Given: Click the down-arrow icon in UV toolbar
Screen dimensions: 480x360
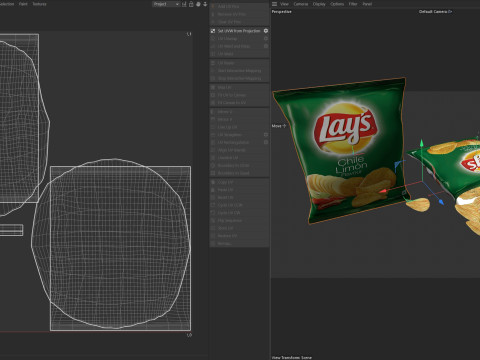Looking at the screenshot, I should [205, 4].
